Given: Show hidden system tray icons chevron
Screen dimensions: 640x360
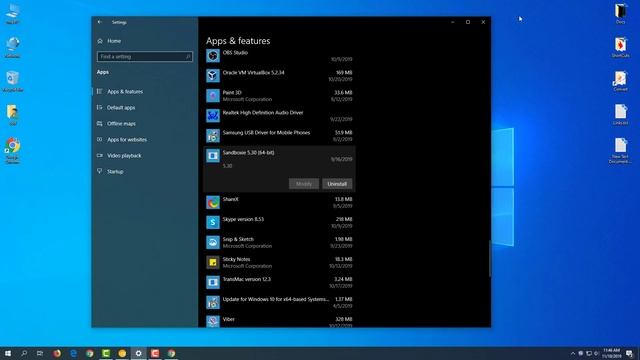Looking at the screenshot, I should point(573,353).
